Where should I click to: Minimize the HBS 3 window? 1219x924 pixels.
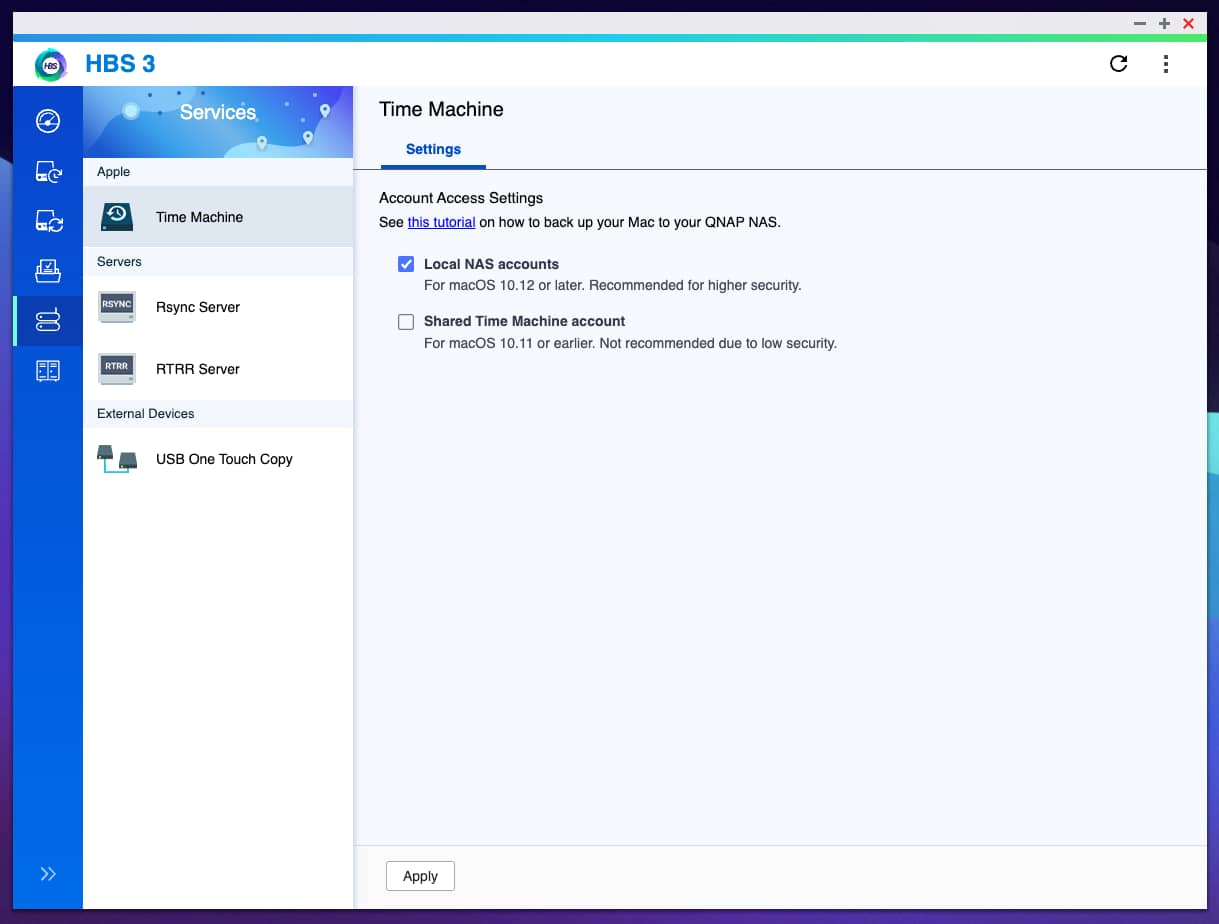pyautogui.click(x=1140, y=23)
